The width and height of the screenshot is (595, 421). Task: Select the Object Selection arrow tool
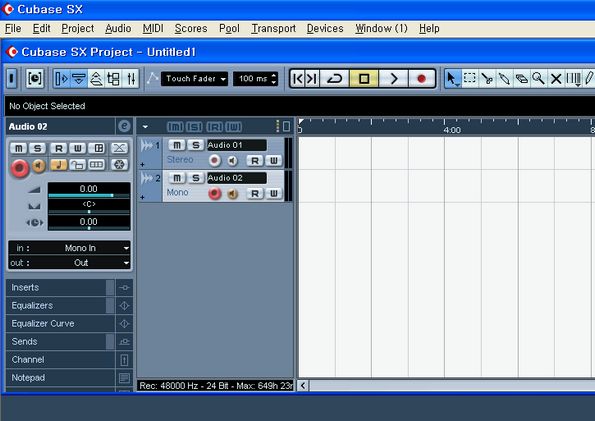click(452, 79)
